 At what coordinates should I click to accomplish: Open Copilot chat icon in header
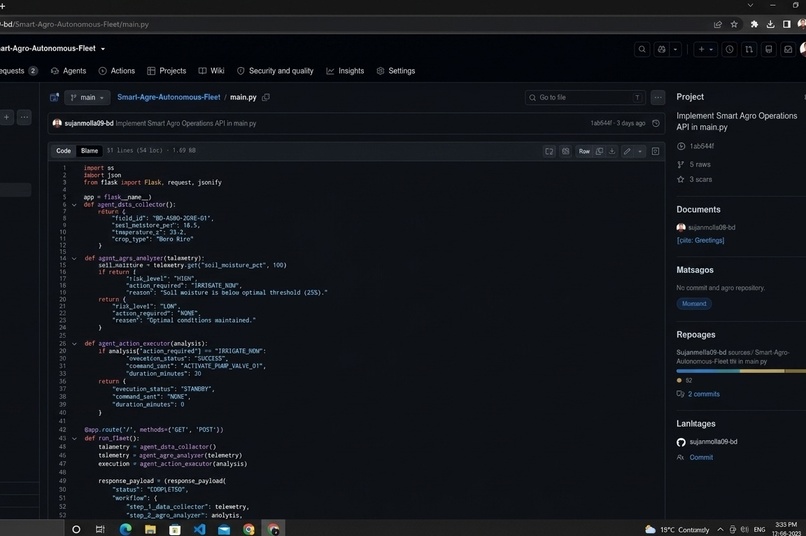coord(662,49)
